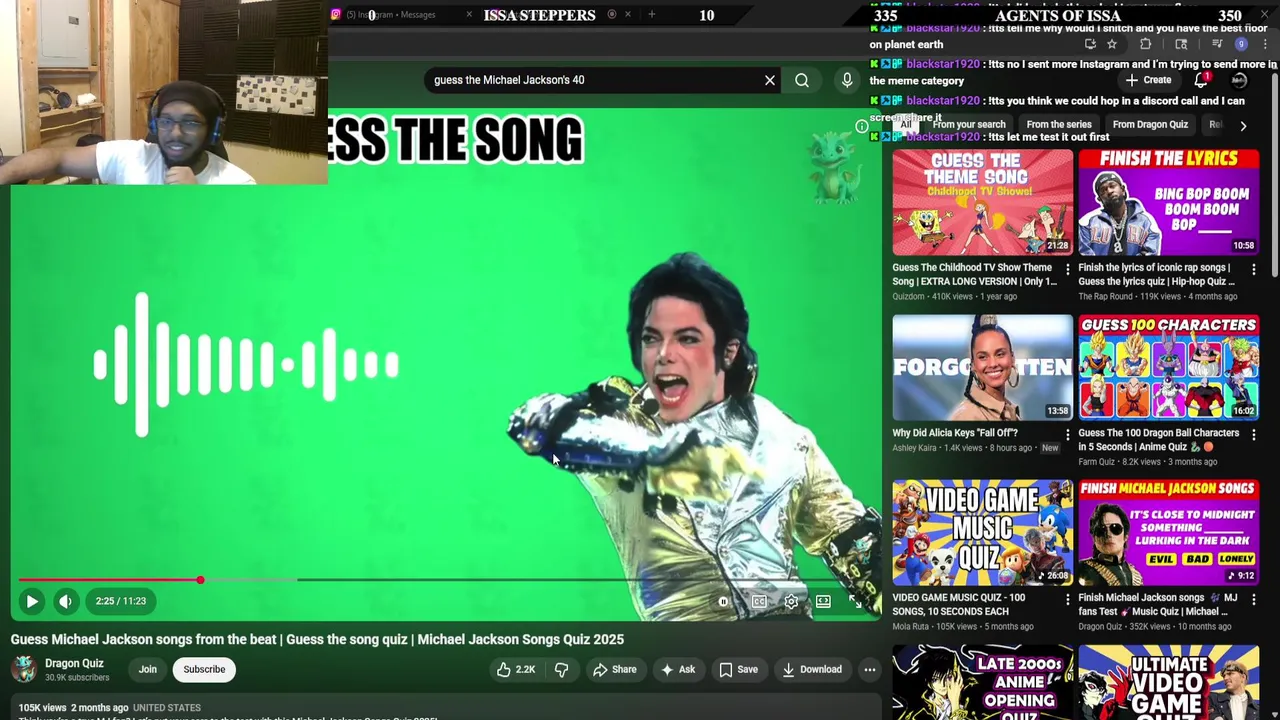1280x720 pixels.
Task: Open menu for Guess The Childhood TV Show video
Action: point(1067,269)
